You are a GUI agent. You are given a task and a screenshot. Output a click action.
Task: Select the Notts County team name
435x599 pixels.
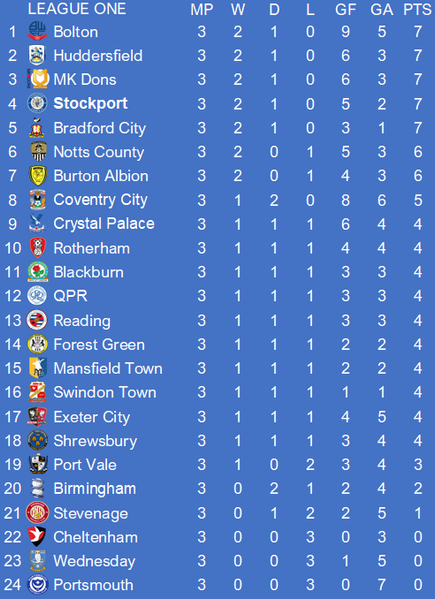(x=99, y=152)
